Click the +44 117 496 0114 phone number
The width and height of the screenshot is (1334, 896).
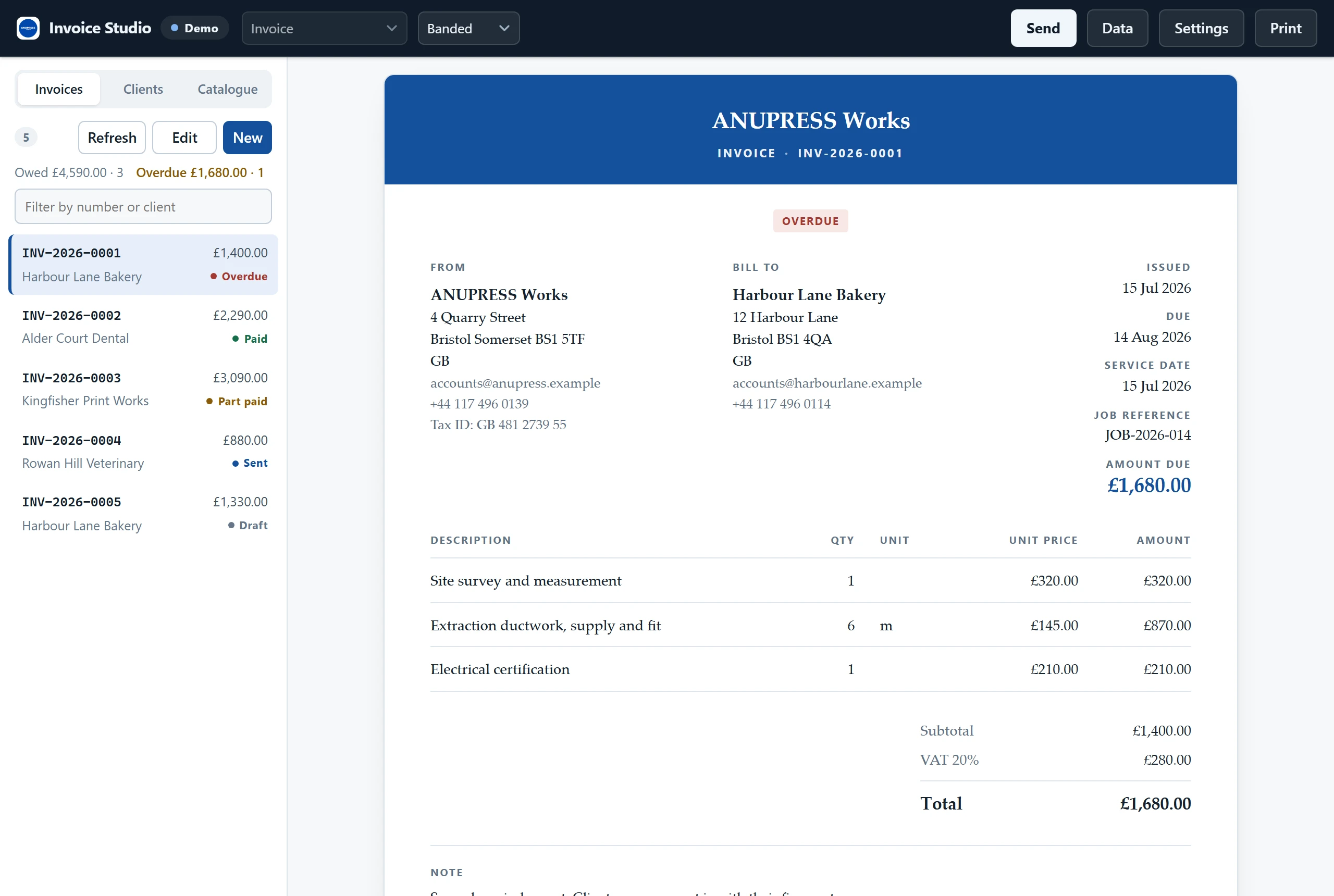781,404
